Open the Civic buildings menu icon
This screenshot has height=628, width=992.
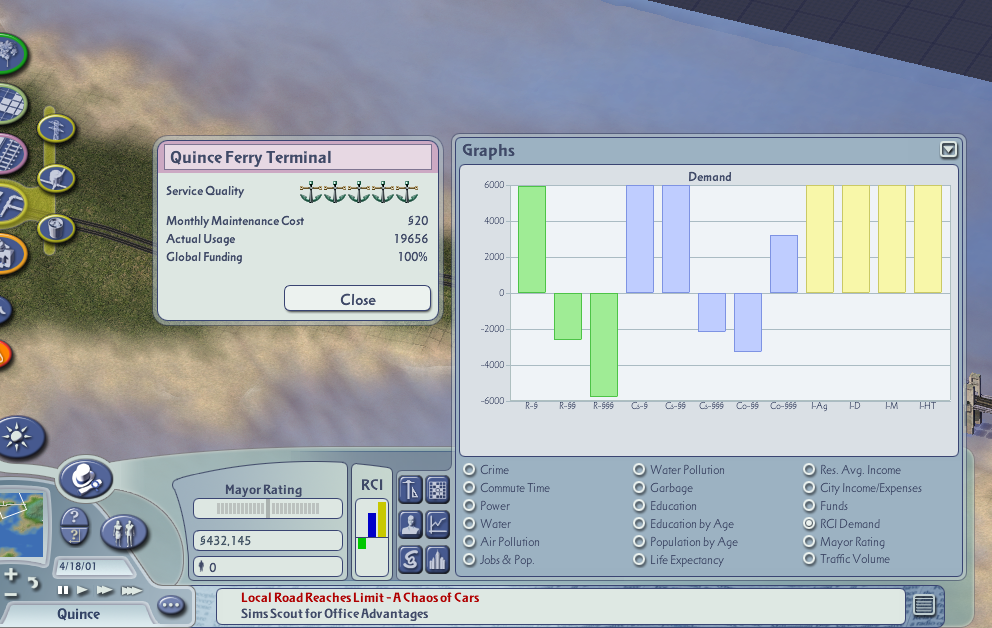pos(9,255)
